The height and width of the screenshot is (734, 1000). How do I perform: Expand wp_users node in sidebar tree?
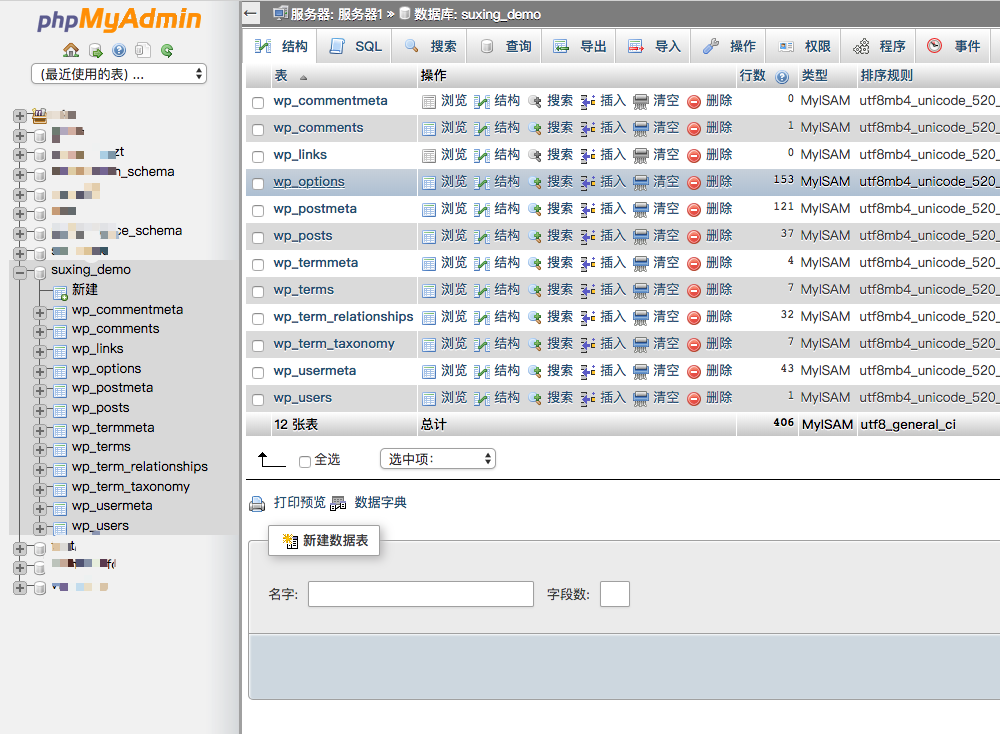(x=40, y=529)
